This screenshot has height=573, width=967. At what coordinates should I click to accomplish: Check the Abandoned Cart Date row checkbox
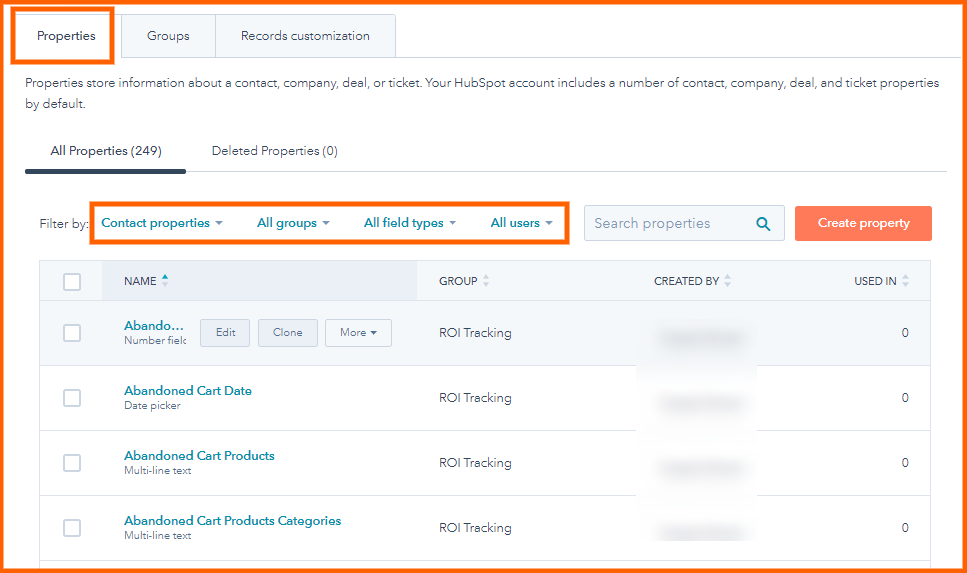[72, 398]
